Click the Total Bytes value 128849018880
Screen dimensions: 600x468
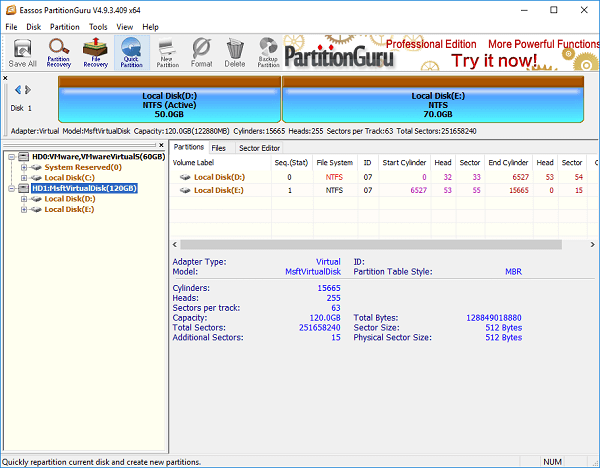tap(494, 318)
